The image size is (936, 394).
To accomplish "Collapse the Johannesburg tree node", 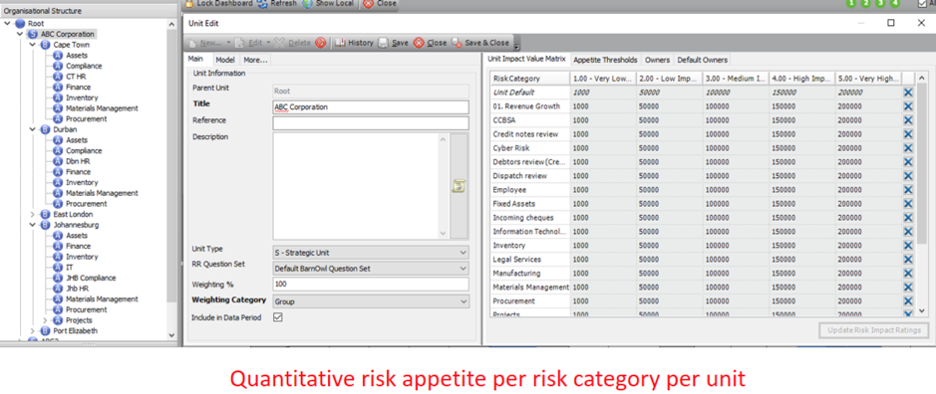I will click(32, 225).
